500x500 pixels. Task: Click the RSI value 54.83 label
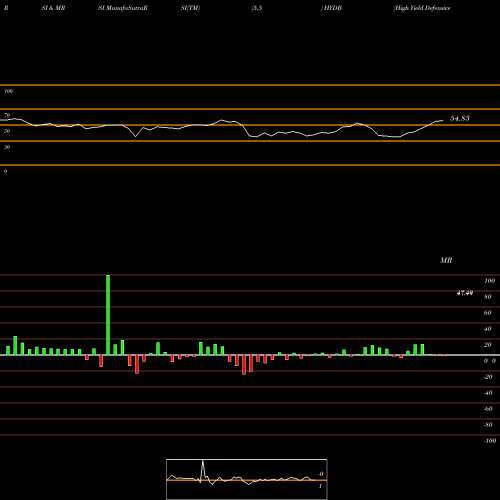[460, 118]
